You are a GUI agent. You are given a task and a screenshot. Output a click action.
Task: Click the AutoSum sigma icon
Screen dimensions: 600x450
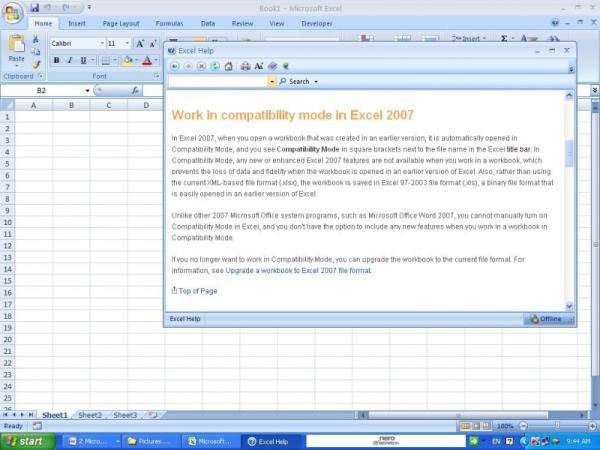tap(504, 38)
